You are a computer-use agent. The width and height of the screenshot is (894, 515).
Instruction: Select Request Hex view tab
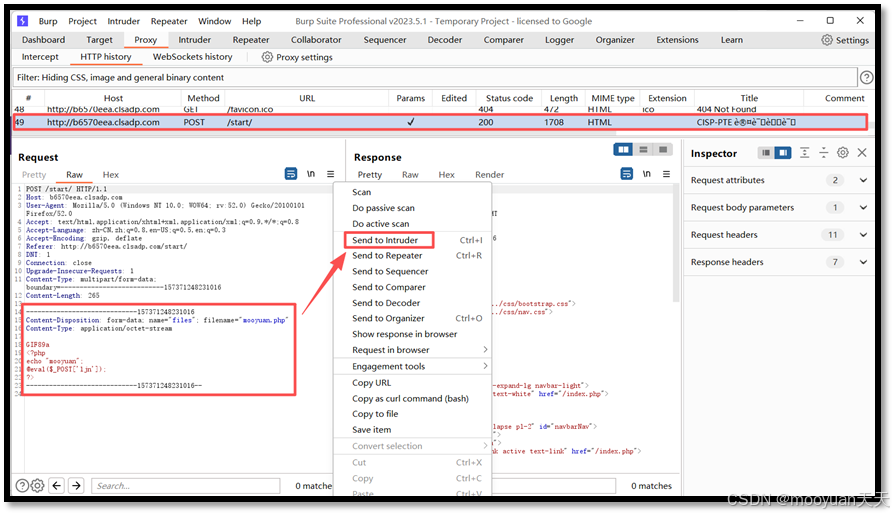click(111, 175)
